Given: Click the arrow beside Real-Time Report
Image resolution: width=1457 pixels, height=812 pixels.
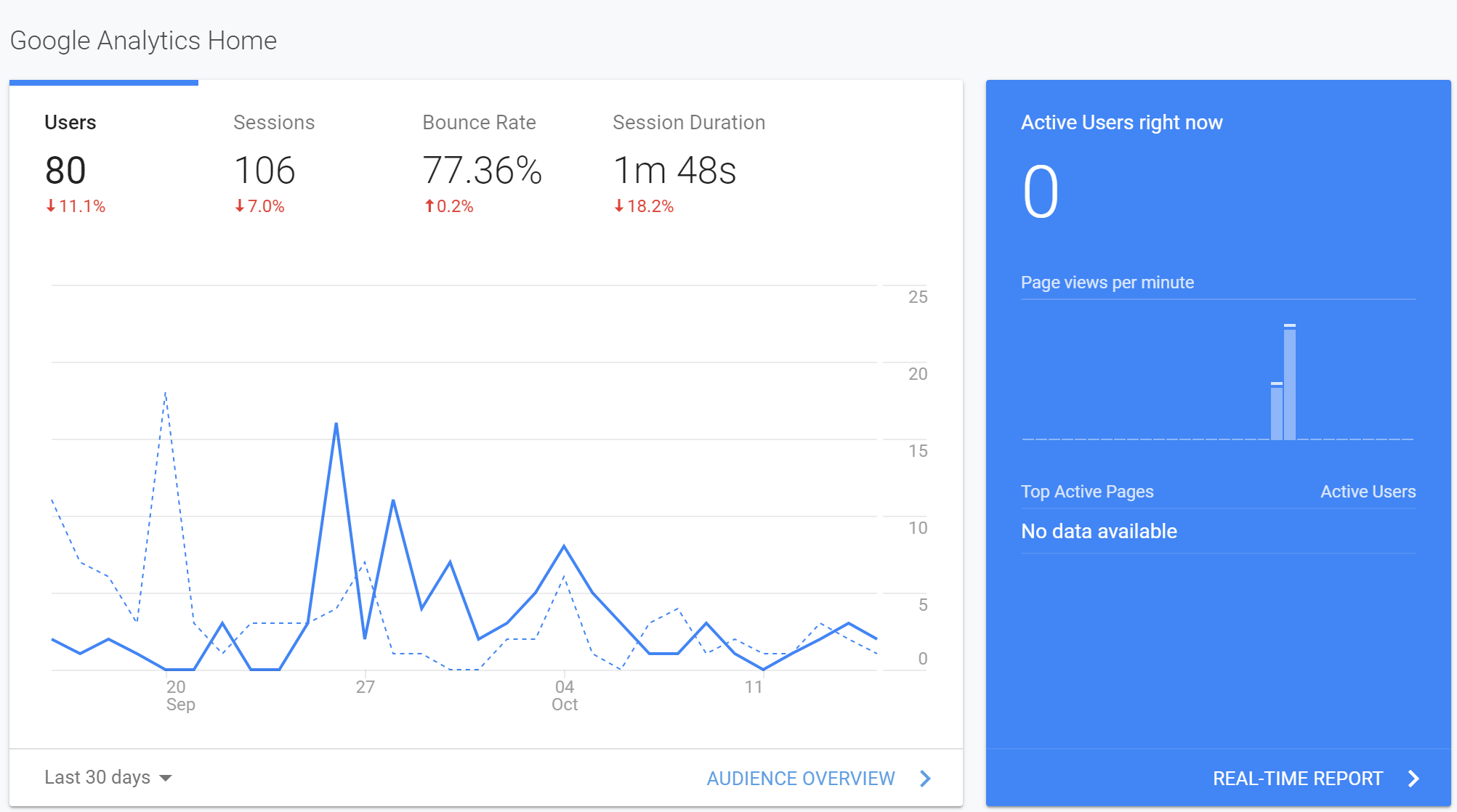Looking at the screenshot, I should point(1413,779).
